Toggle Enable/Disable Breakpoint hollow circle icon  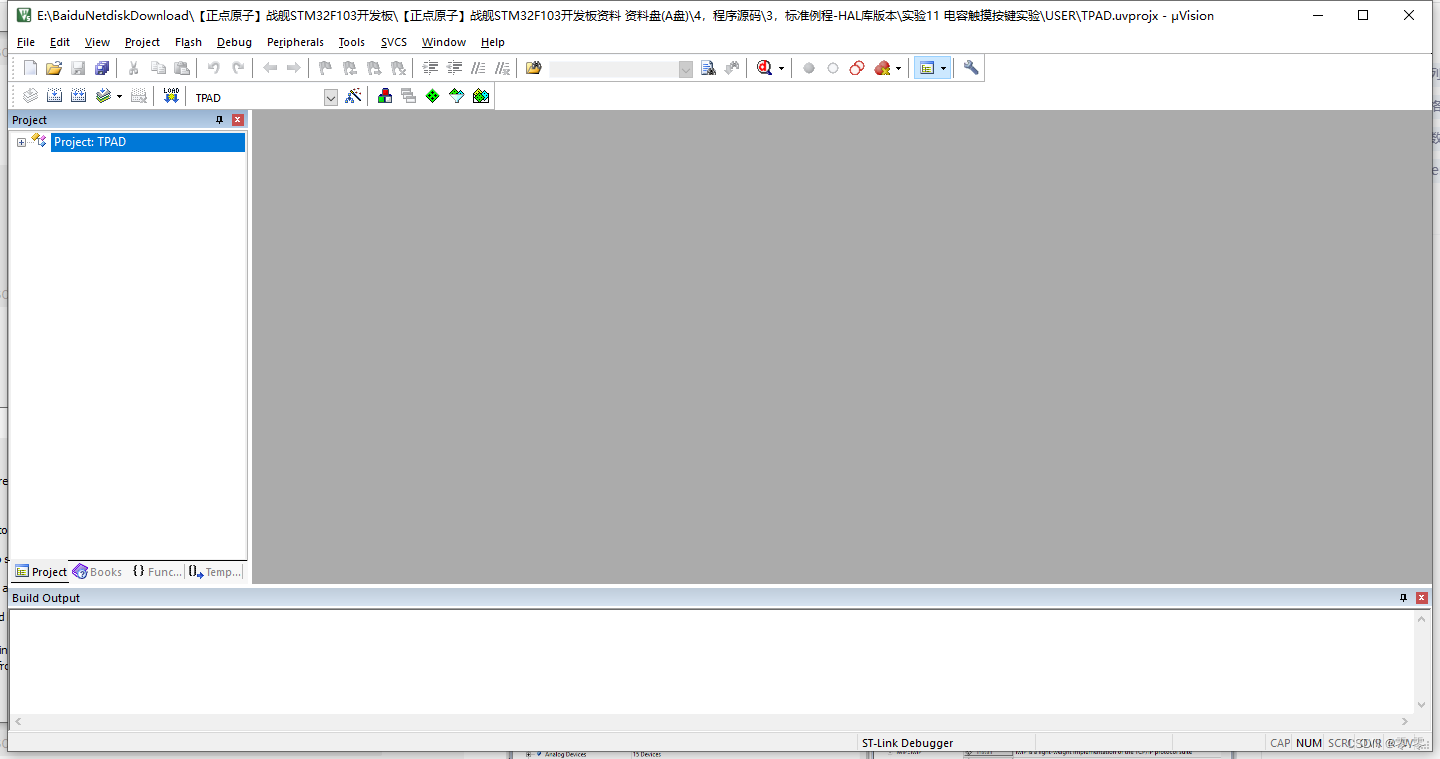pos(833,68)
